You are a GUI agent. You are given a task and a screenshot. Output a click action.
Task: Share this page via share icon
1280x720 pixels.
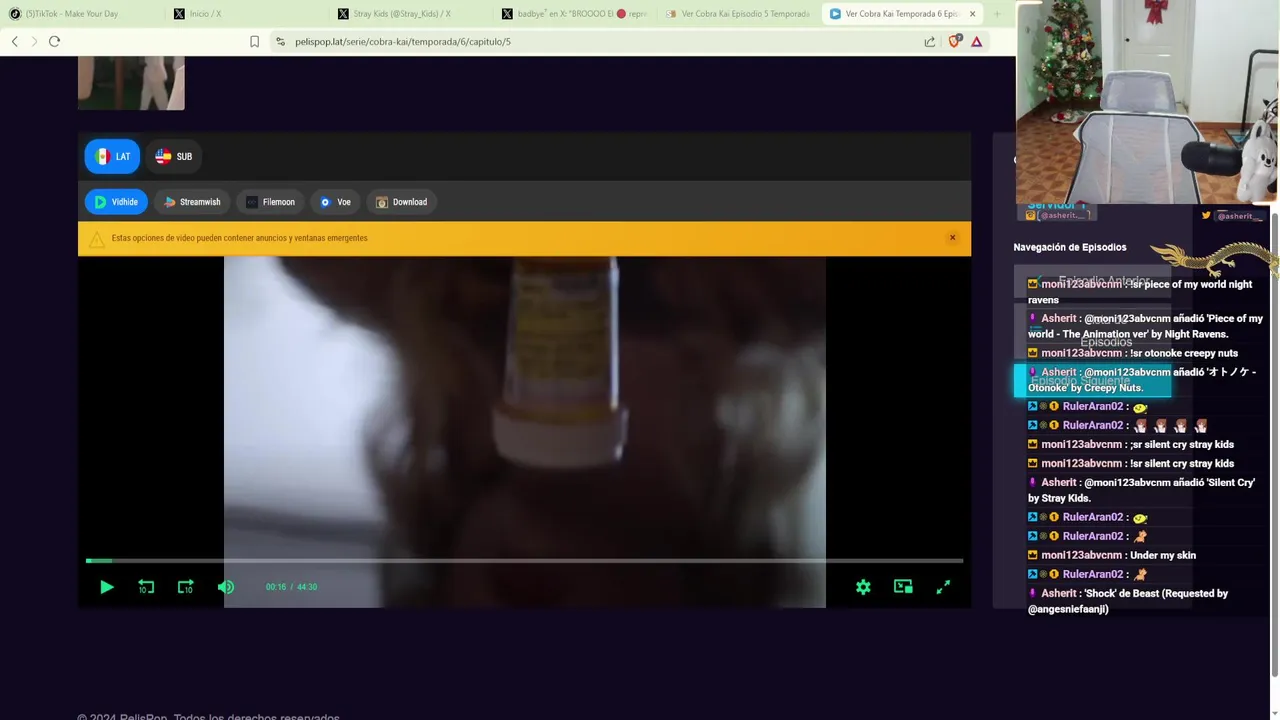tap(930, 41)
